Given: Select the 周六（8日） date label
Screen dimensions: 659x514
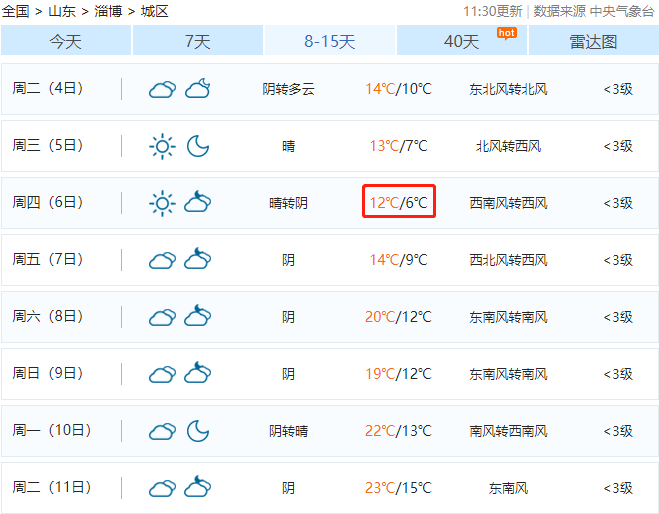Looking at the screenshot, I should tap(47, 316).
